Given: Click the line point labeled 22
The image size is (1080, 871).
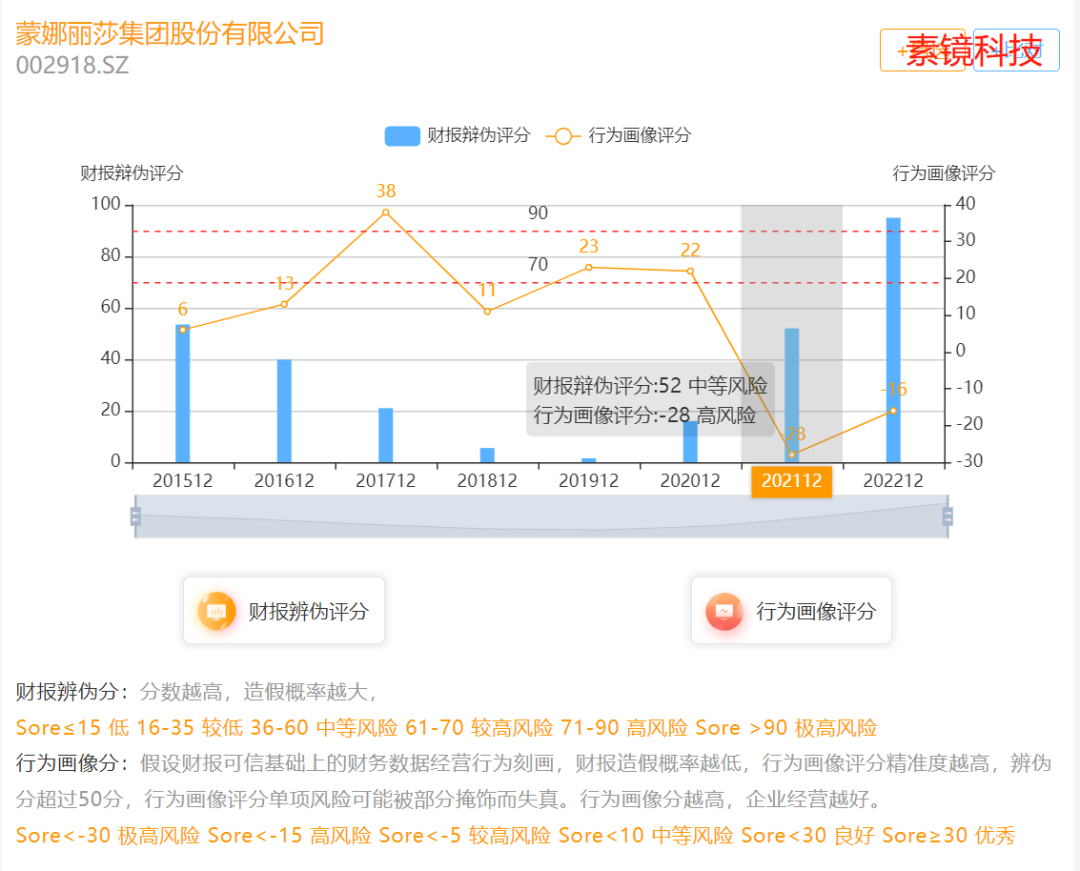Looking at the screenshot, I should [x=690, y=271].
